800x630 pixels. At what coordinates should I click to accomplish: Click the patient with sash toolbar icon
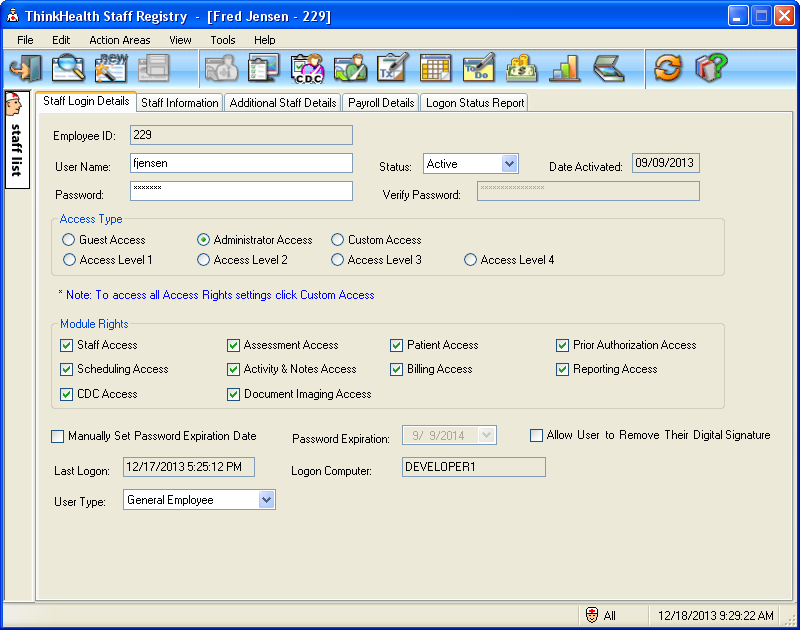(x=350, y=68)
